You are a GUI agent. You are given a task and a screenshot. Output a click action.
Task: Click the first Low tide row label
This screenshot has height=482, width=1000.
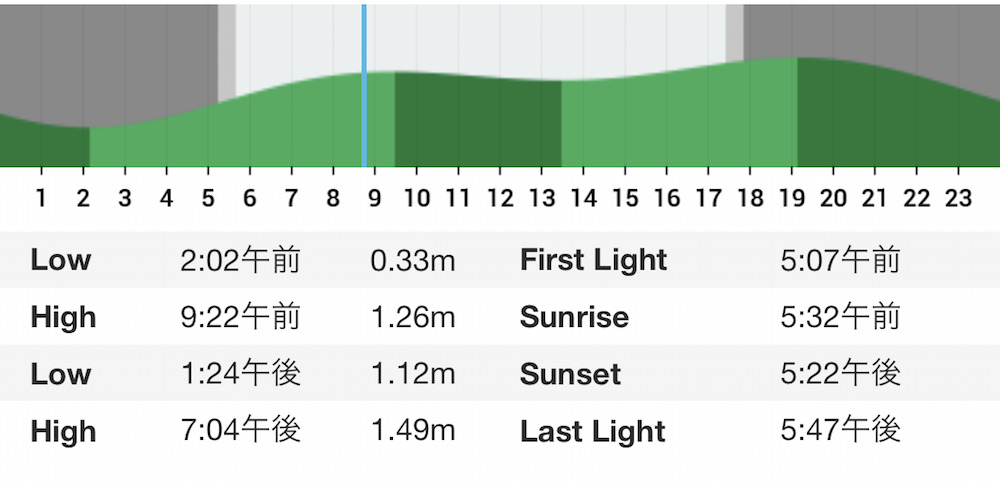61,260
